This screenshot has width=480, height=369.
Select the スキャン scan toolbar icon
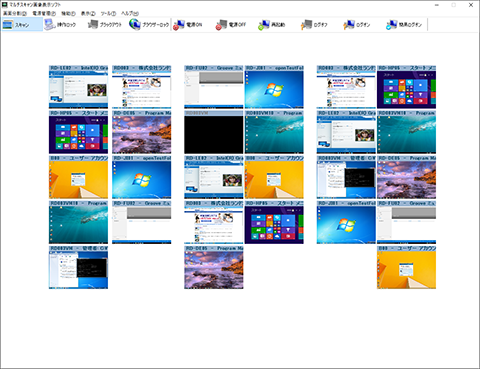click(x=22, y=25)
